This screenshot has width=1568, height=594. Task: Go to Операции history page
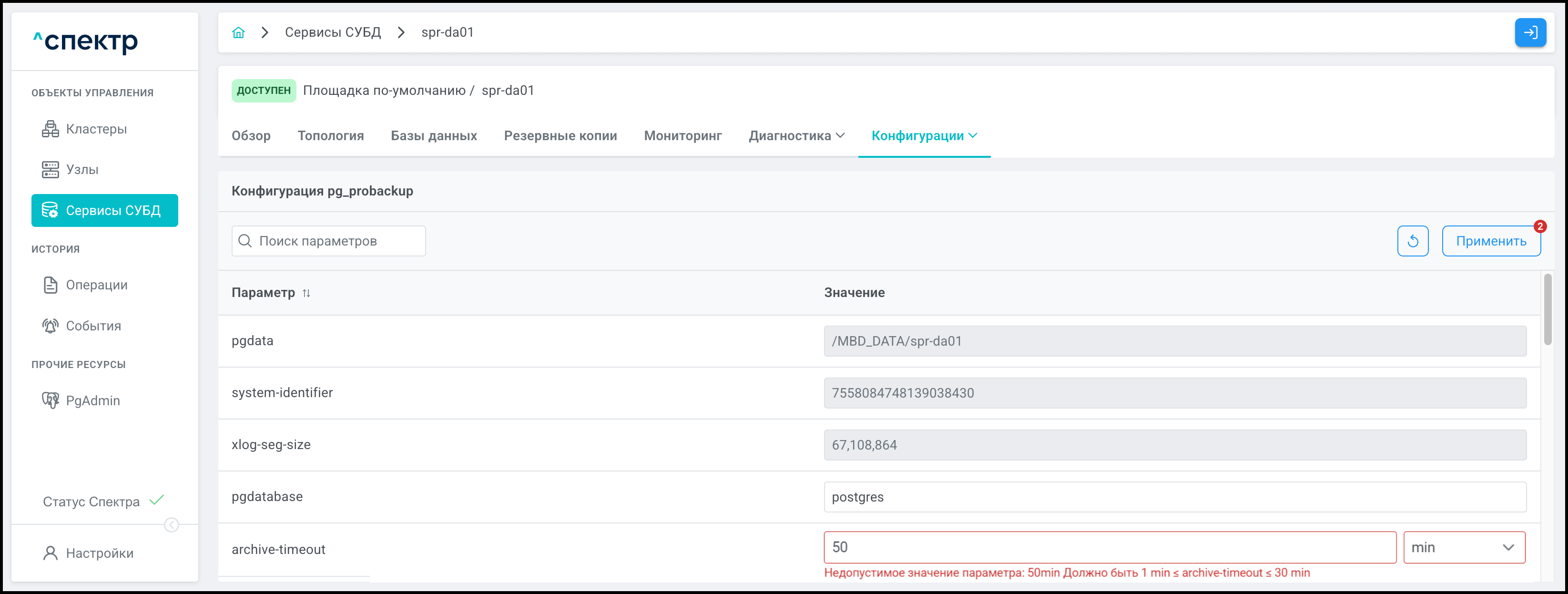coord(96,285)
